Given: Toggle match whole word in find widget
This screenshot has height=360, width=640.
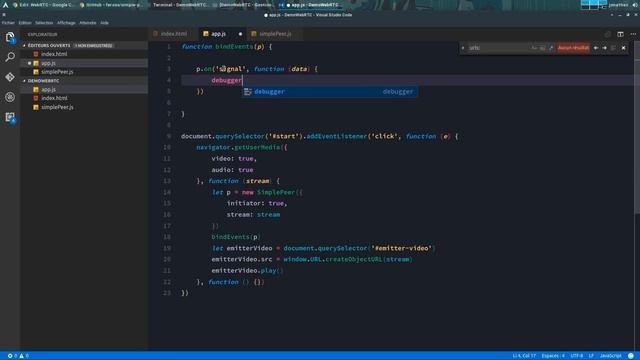Looking at the screenshot, I should 542,48.
